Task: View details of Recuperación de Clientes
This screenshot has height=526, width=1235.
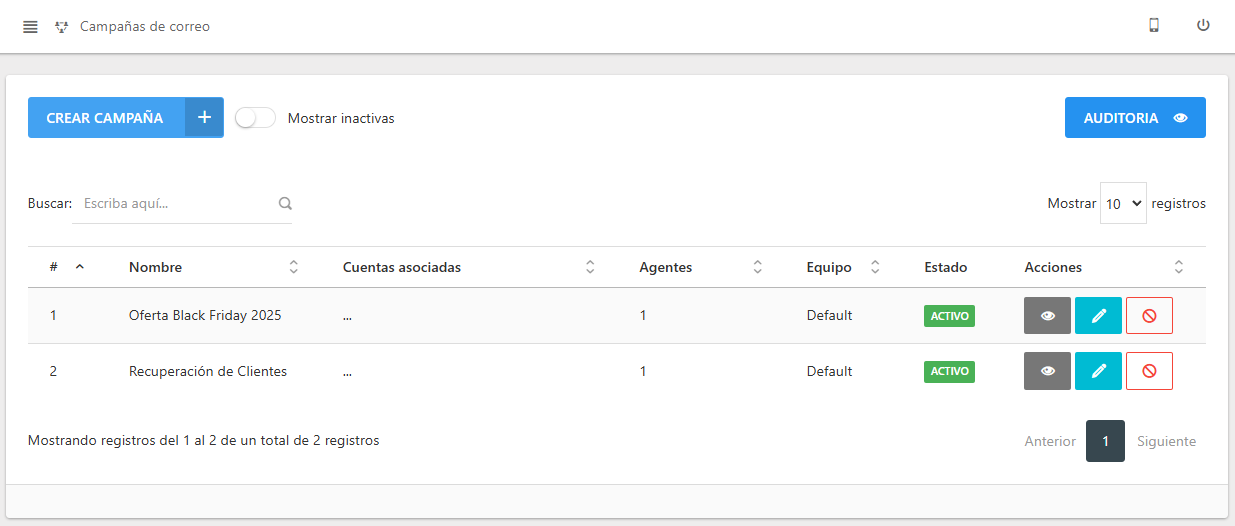Action: (1047, 371)
